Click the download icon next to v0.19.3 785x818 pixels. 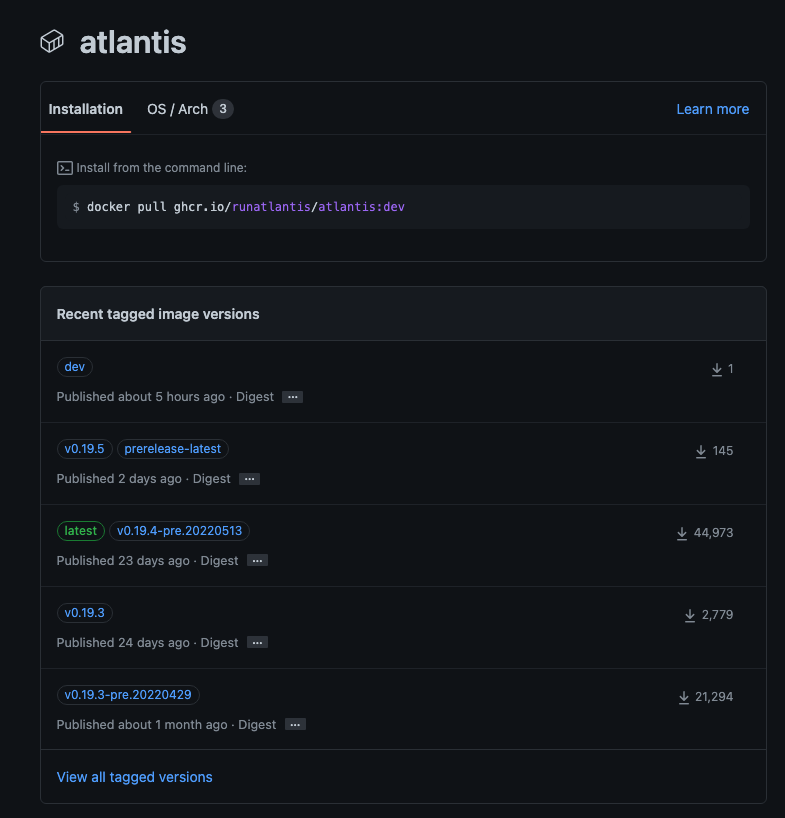click(690, 615)
